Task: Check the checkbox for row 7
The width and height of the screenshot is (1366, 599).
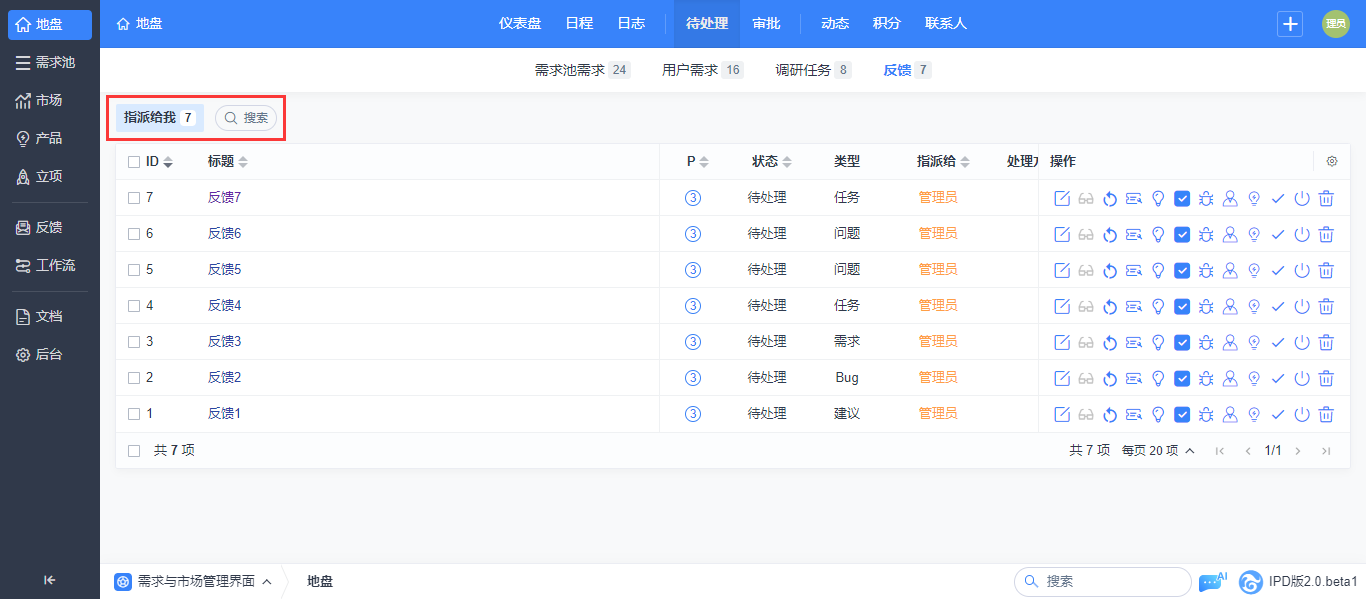Action: [x=134, y=198]
